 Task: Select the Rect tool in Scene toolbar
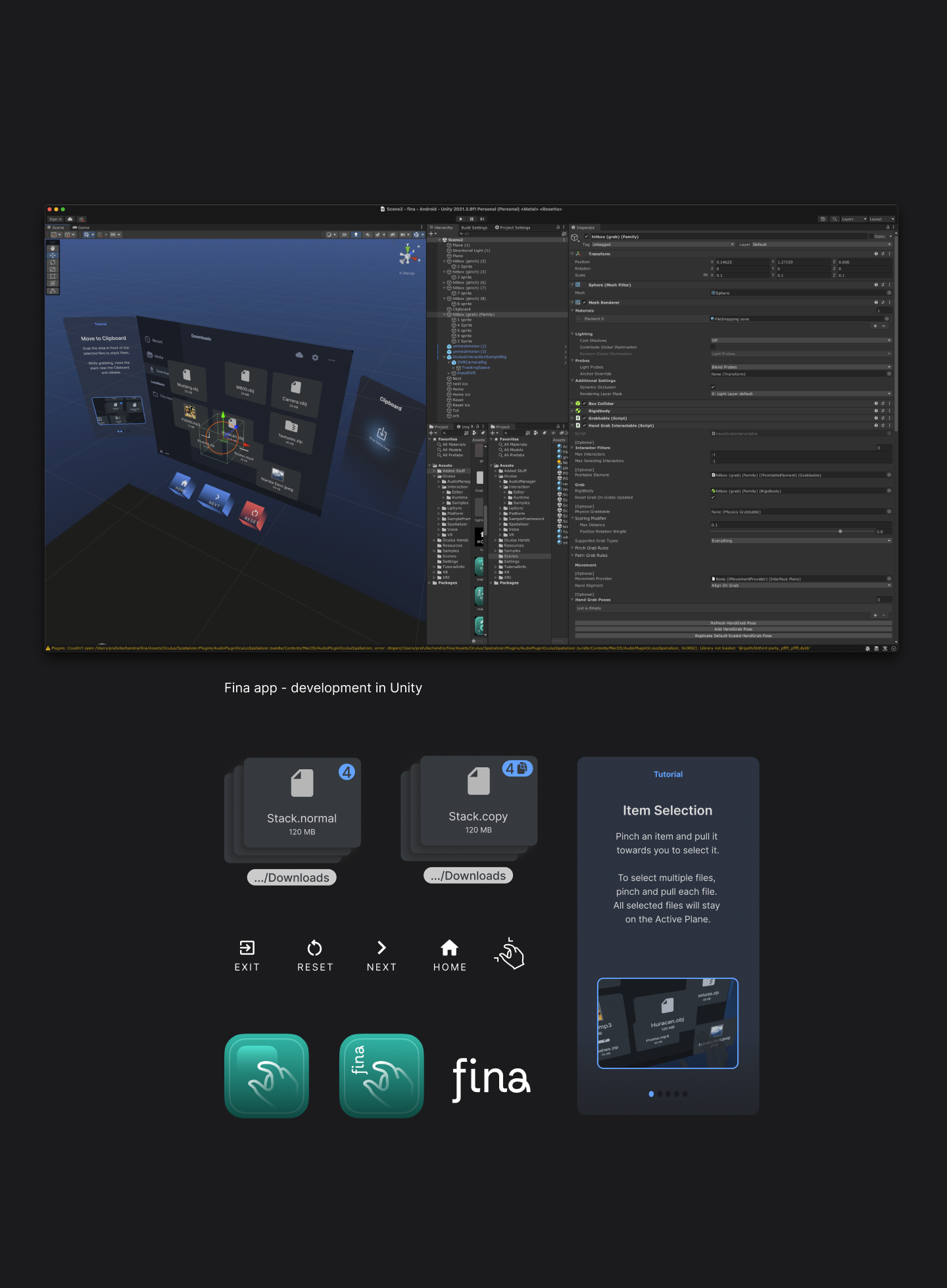[x=53, y=276]
